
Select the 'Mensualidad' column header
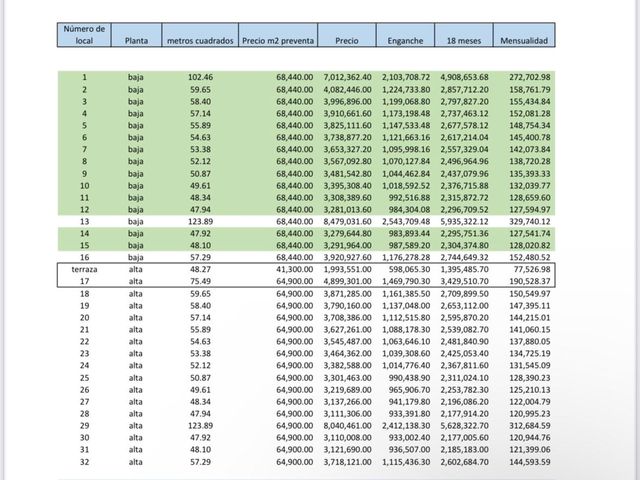pos(524,35)
